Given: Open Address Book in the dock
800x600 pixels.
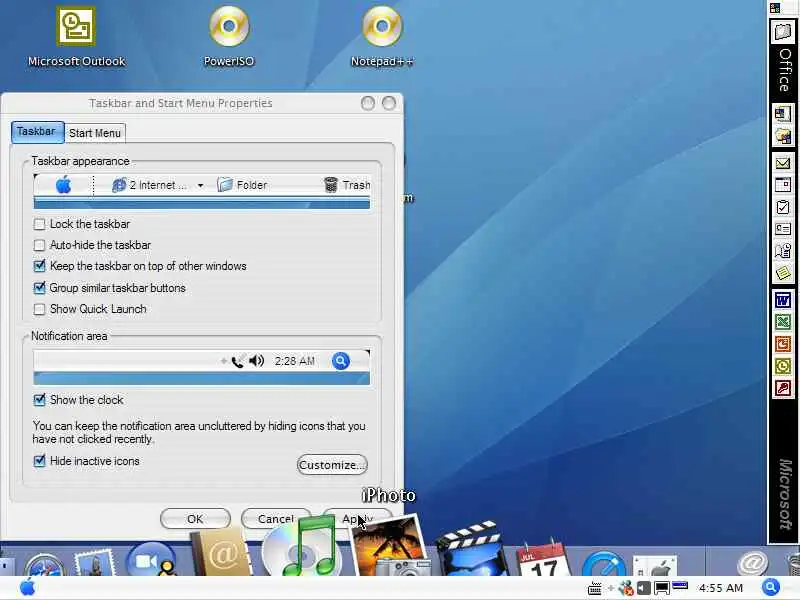Looking at the screenshot, I should point(220,554).
